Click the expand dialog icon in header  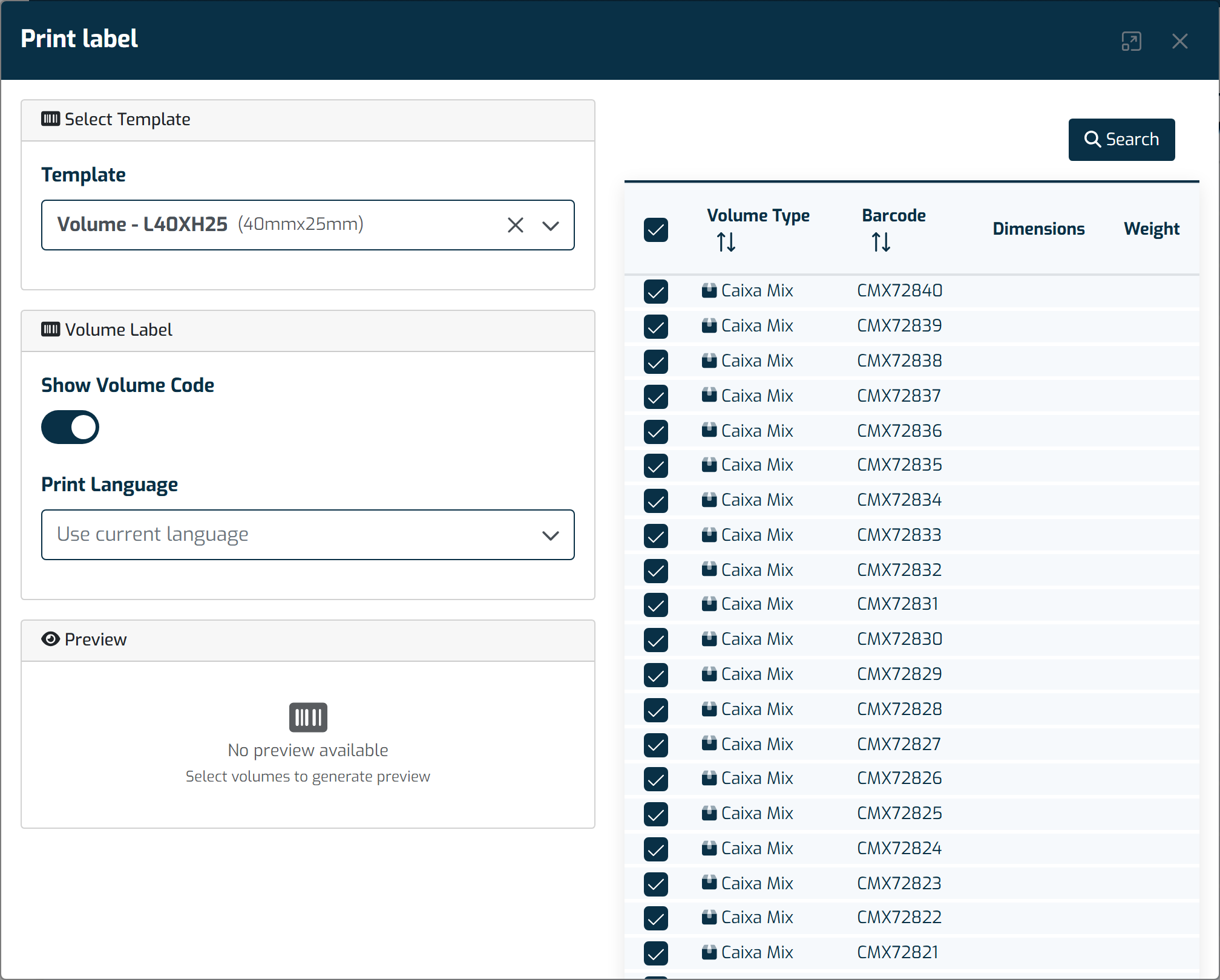tap(1131, 41)
